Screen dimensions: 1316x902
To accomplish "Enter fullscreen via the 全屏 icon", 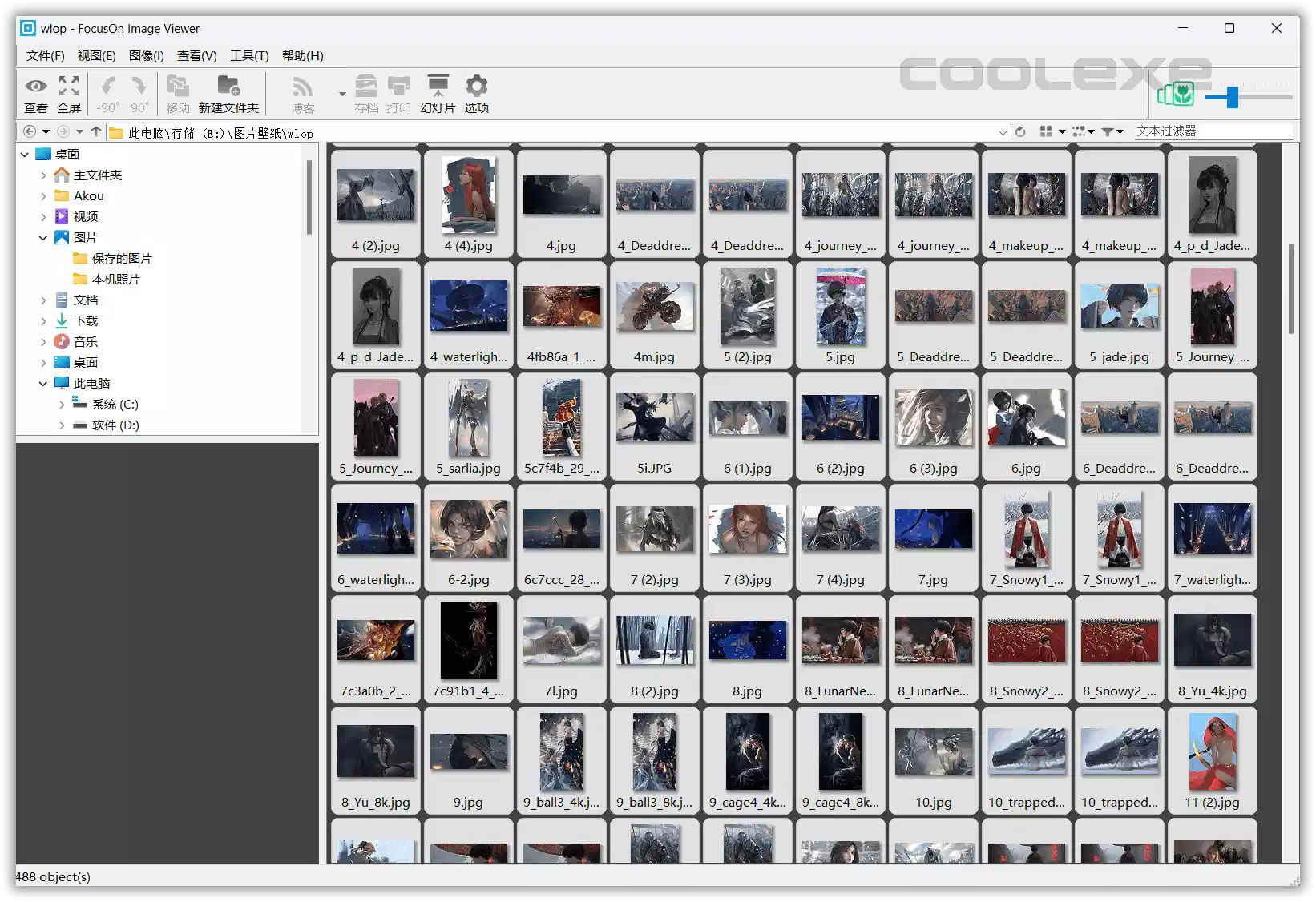I will [x=69, y=92].
